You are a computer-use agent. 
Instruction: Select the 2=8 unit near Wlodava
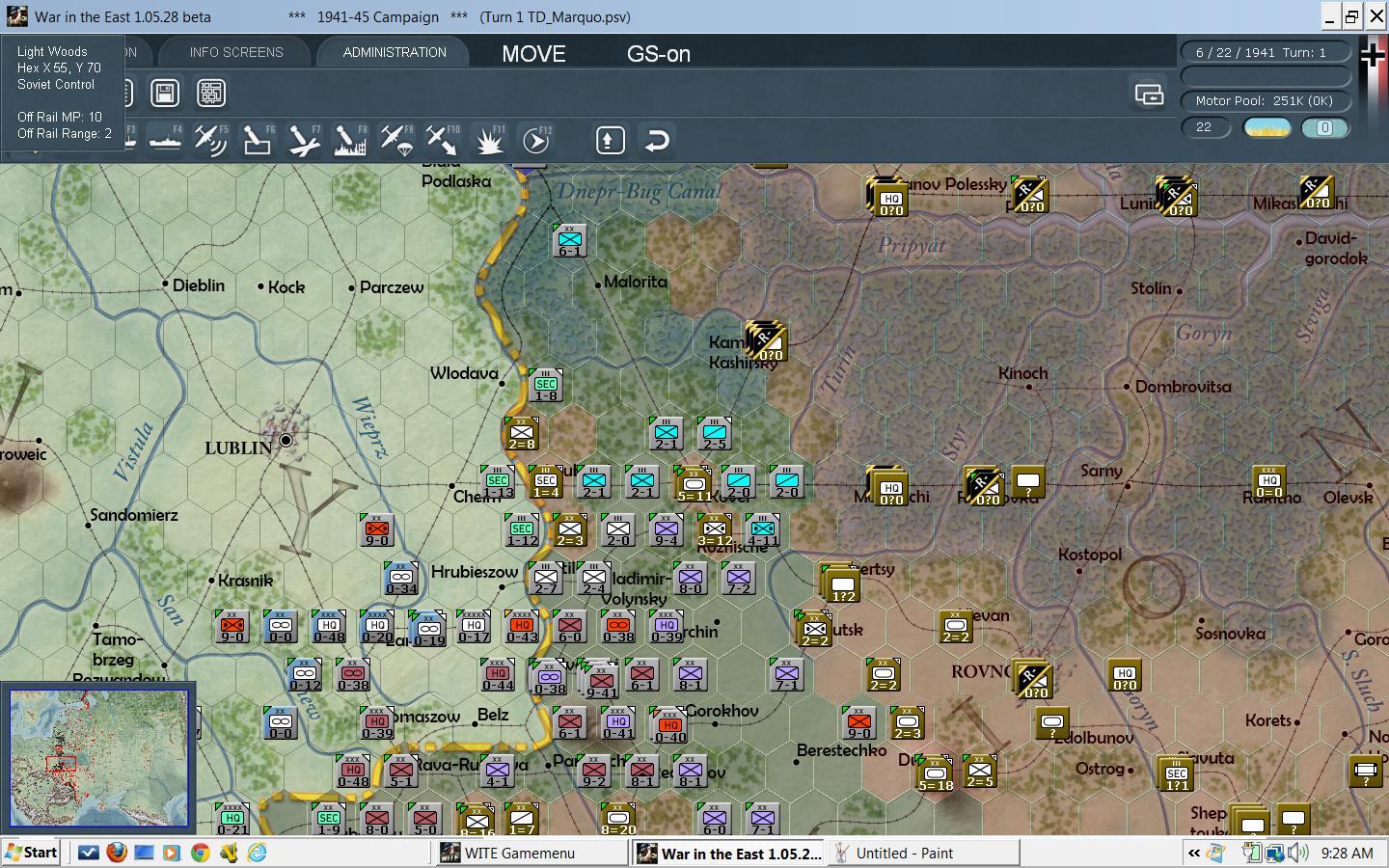click(522, 434)
